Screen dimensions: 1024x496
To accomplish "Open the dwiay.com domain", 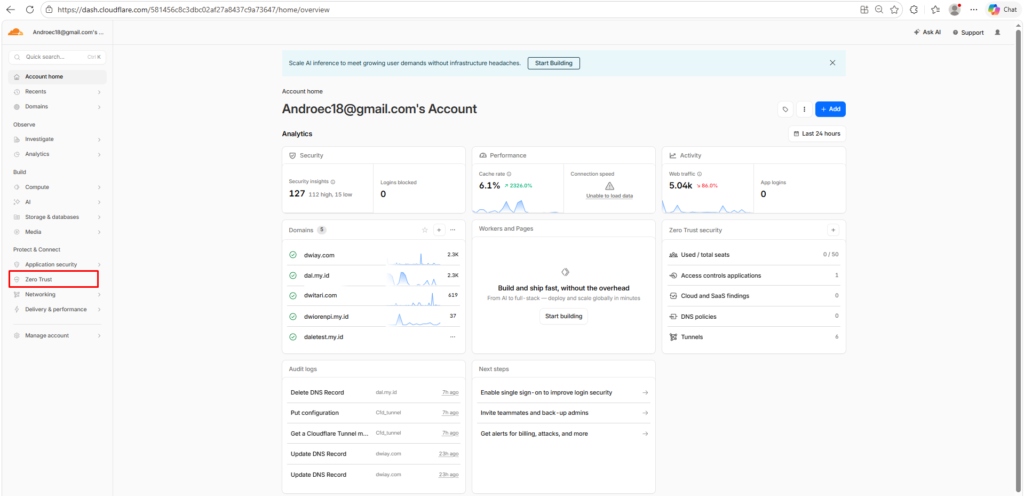I will (319, 255).
